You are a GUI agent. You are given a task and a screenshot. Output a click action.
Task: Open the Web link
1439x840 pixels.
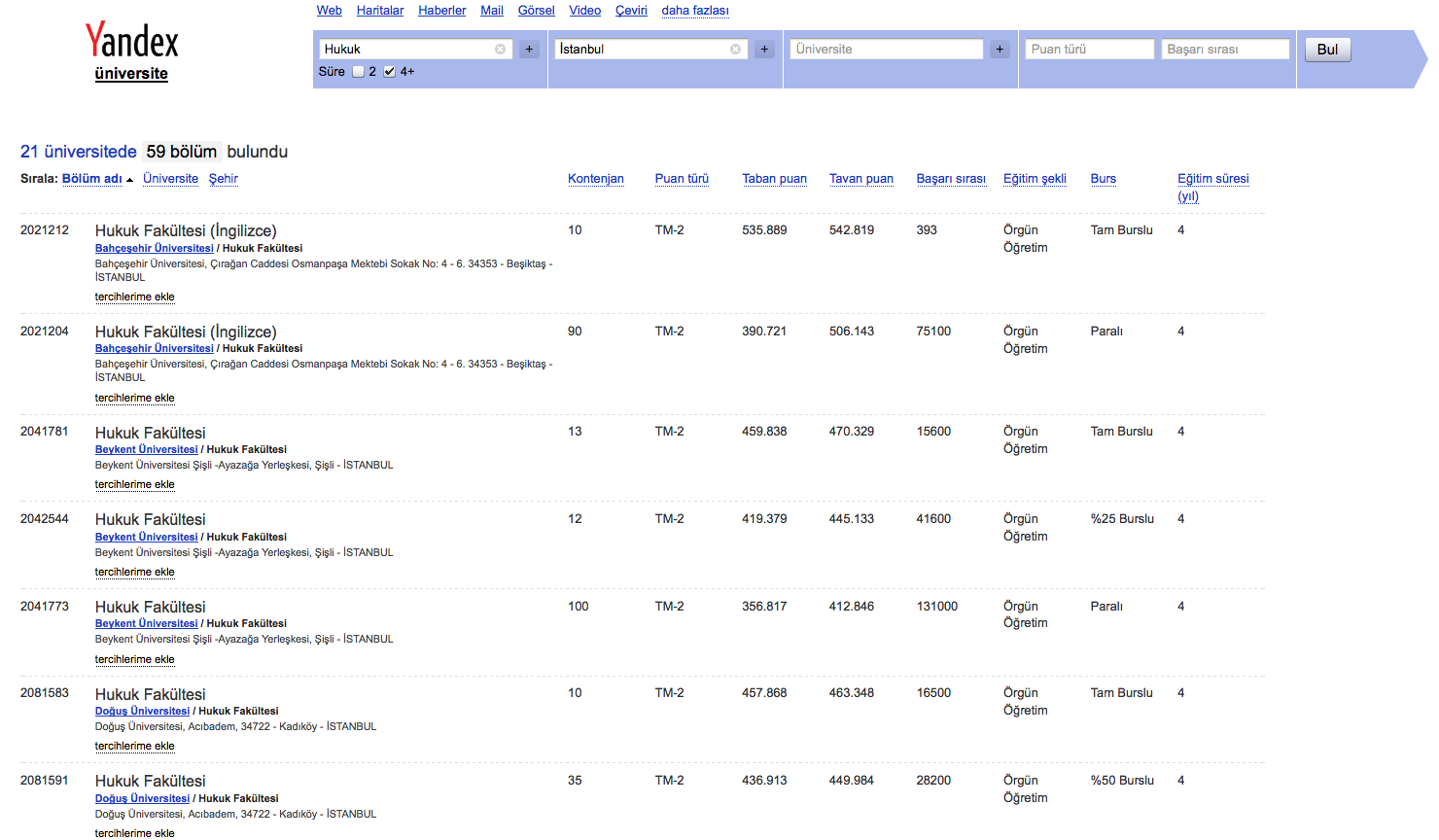coord(330,11)
